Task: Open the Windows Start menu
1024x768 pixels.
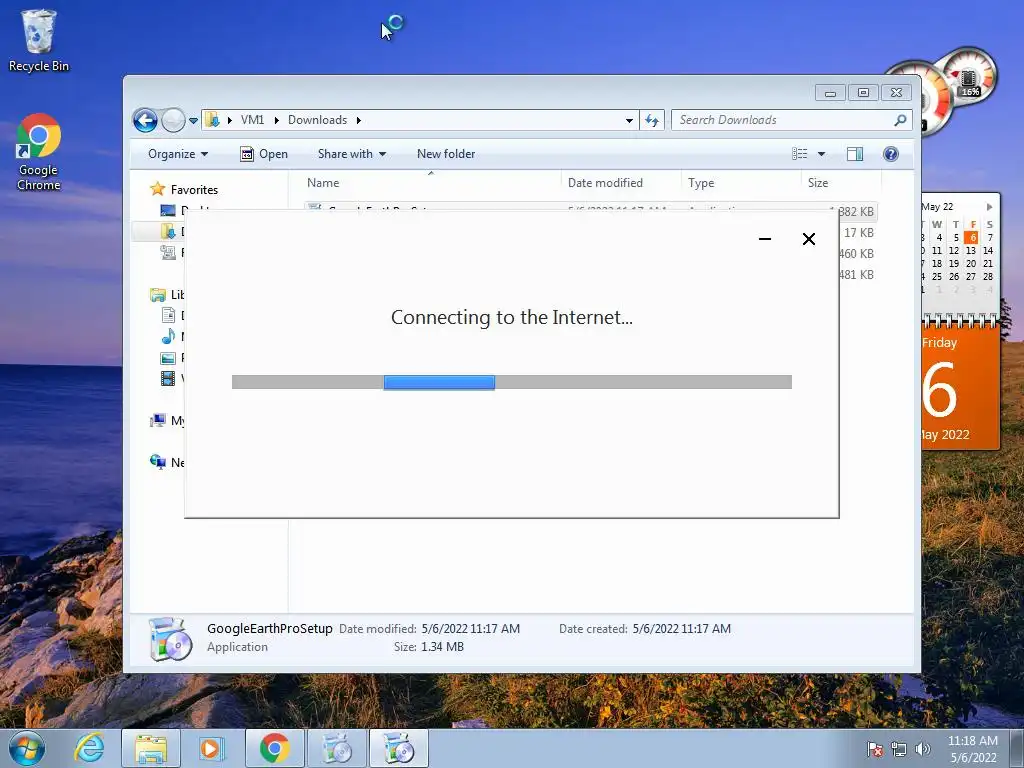Action: coord(27,748)
